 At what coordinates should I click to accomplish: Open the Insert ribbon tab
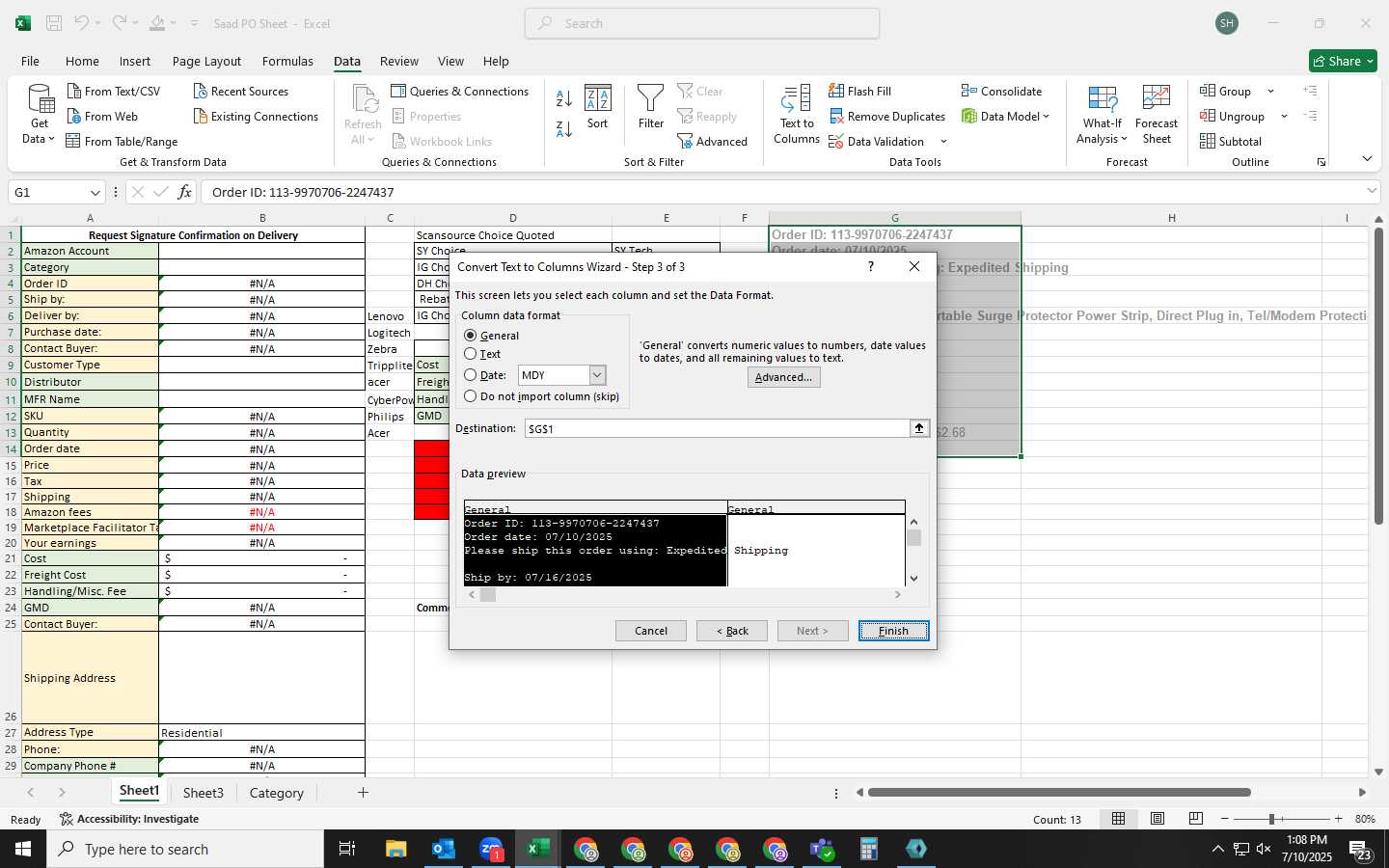(x=135, y=61)
